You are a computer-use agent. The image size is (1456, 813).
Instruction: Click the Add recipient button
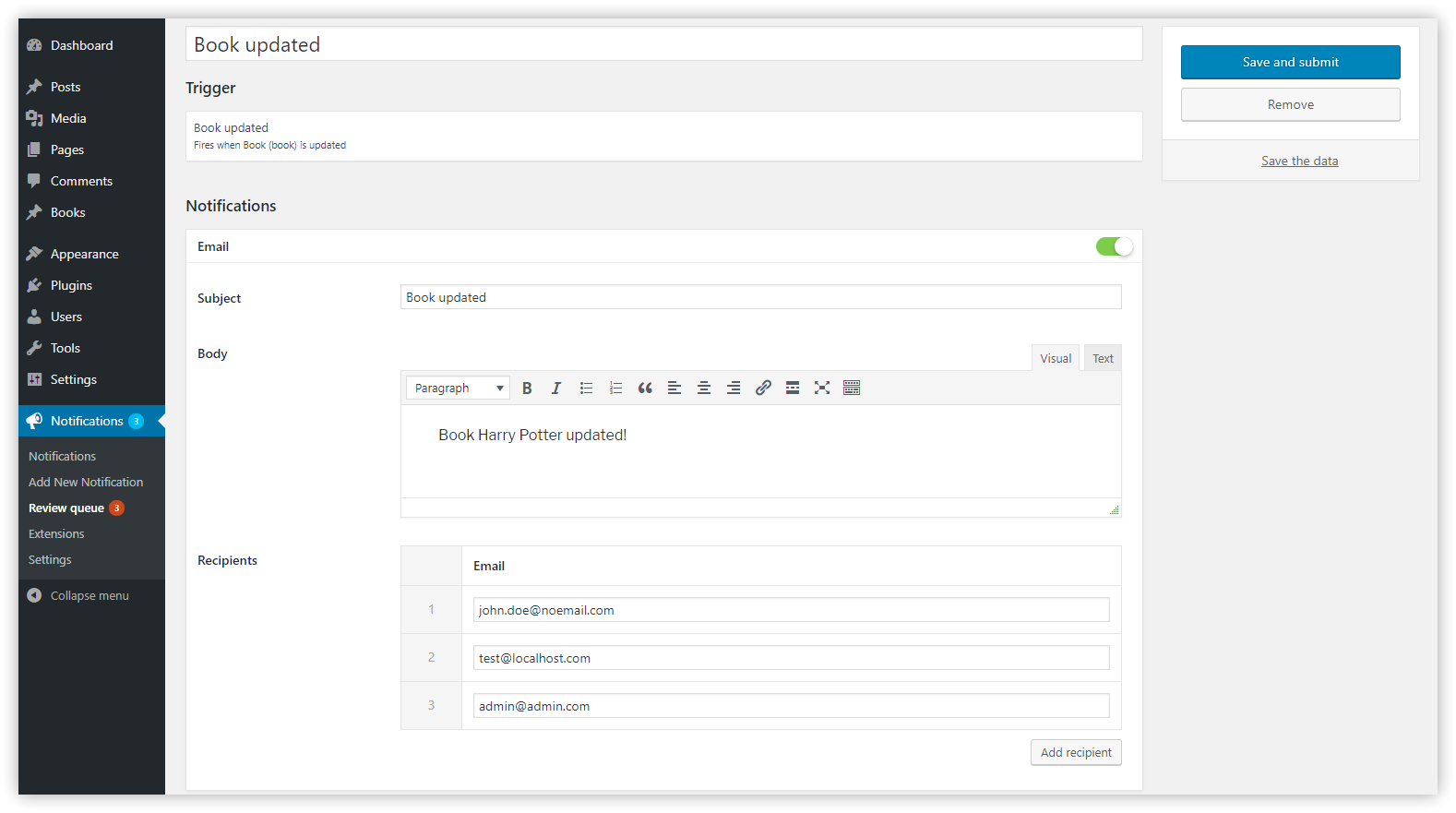click(x=1076, y=753)
